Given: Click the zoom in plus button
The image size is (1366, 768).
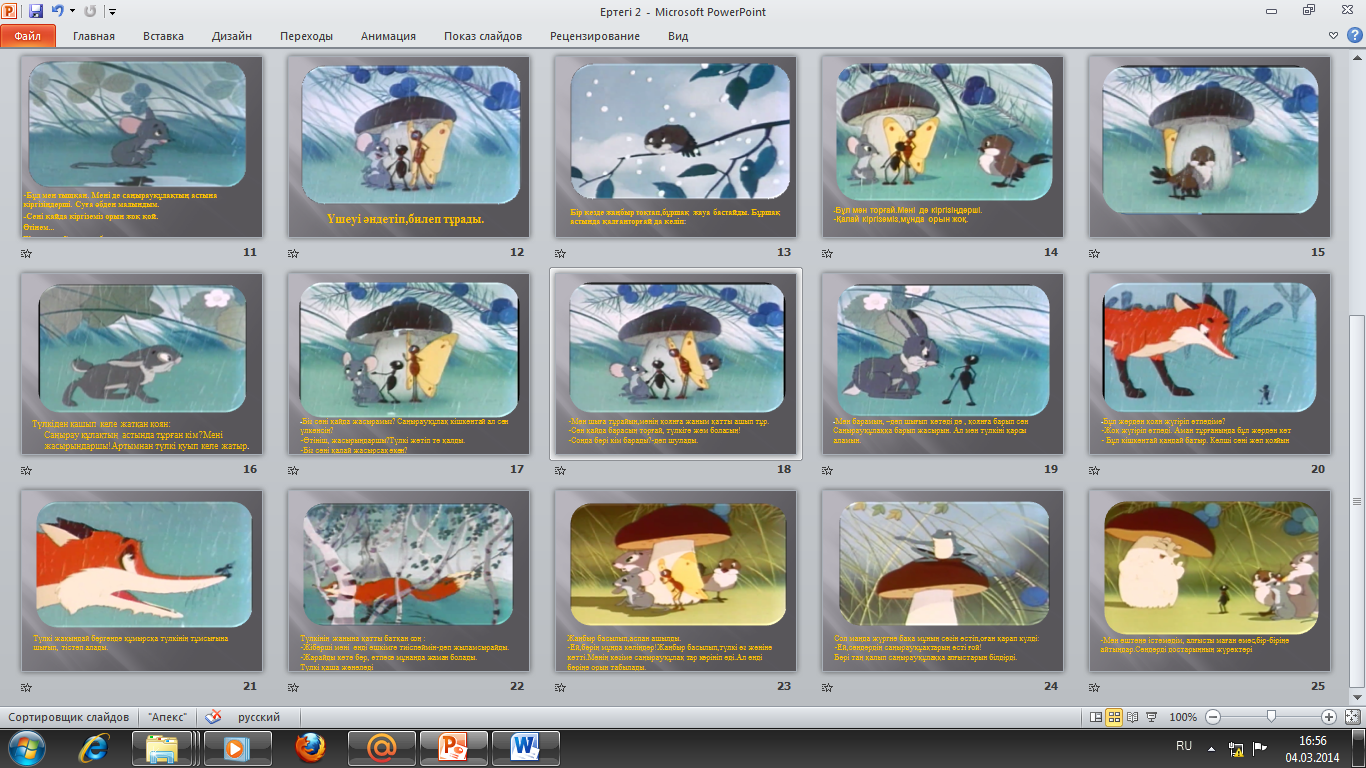Looking at the screenshot, I should point(1328,717).
